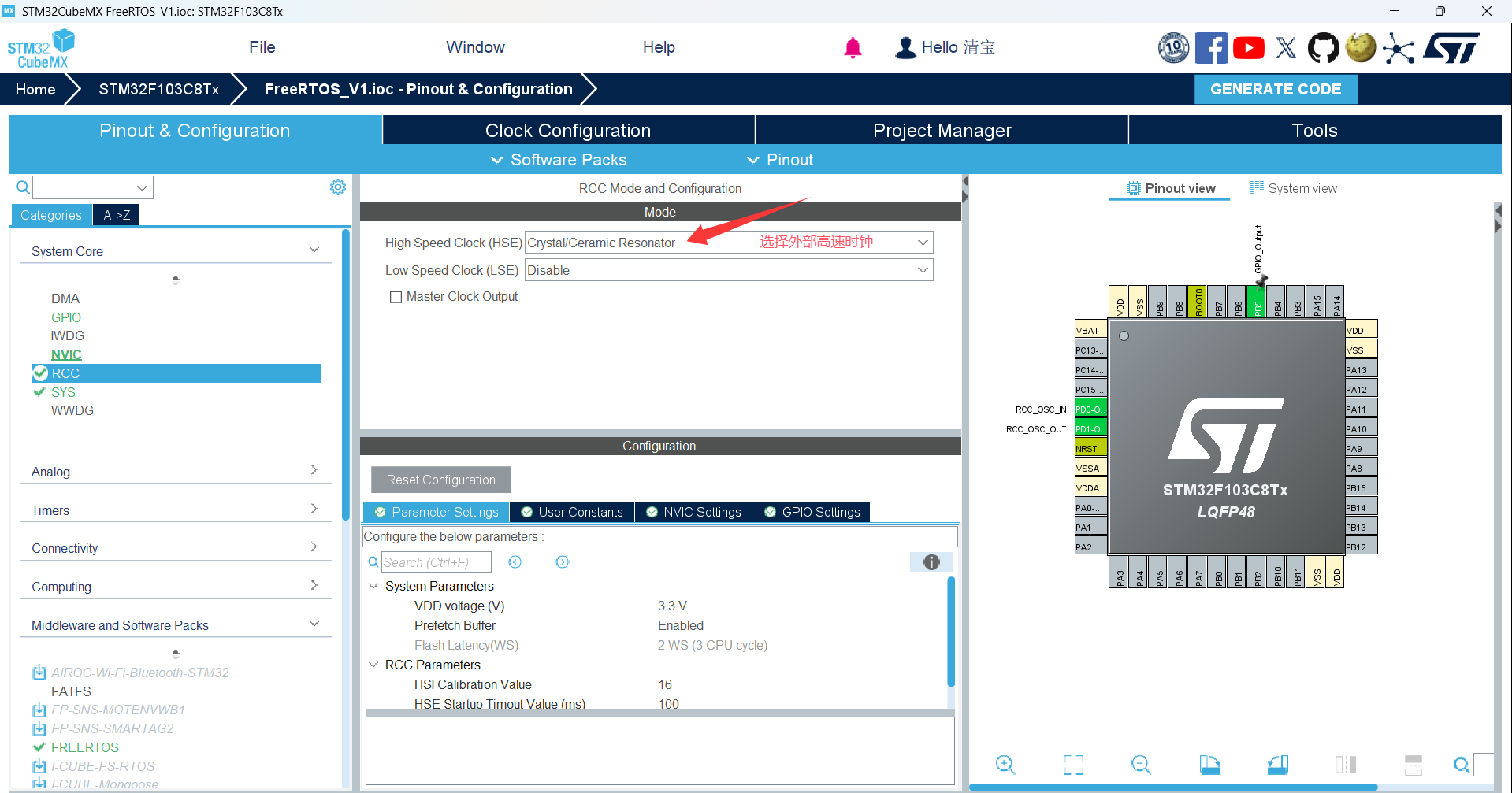Click the peripheral search magnifier icon
This screenshot has height=793, width=1512.
(23, 187)
